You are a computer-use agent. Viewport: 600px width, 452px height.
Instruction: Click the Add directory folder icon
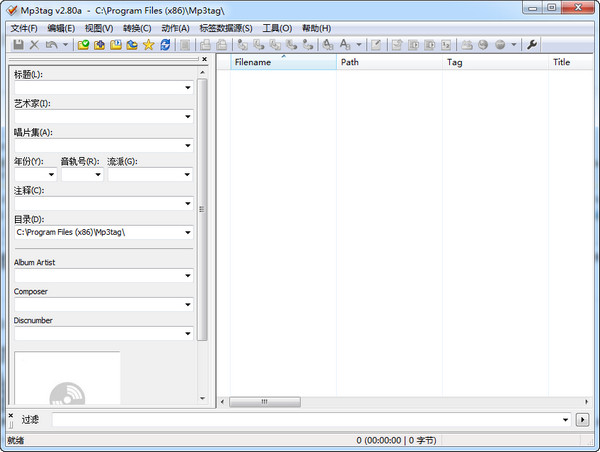(x=100, y=45)
